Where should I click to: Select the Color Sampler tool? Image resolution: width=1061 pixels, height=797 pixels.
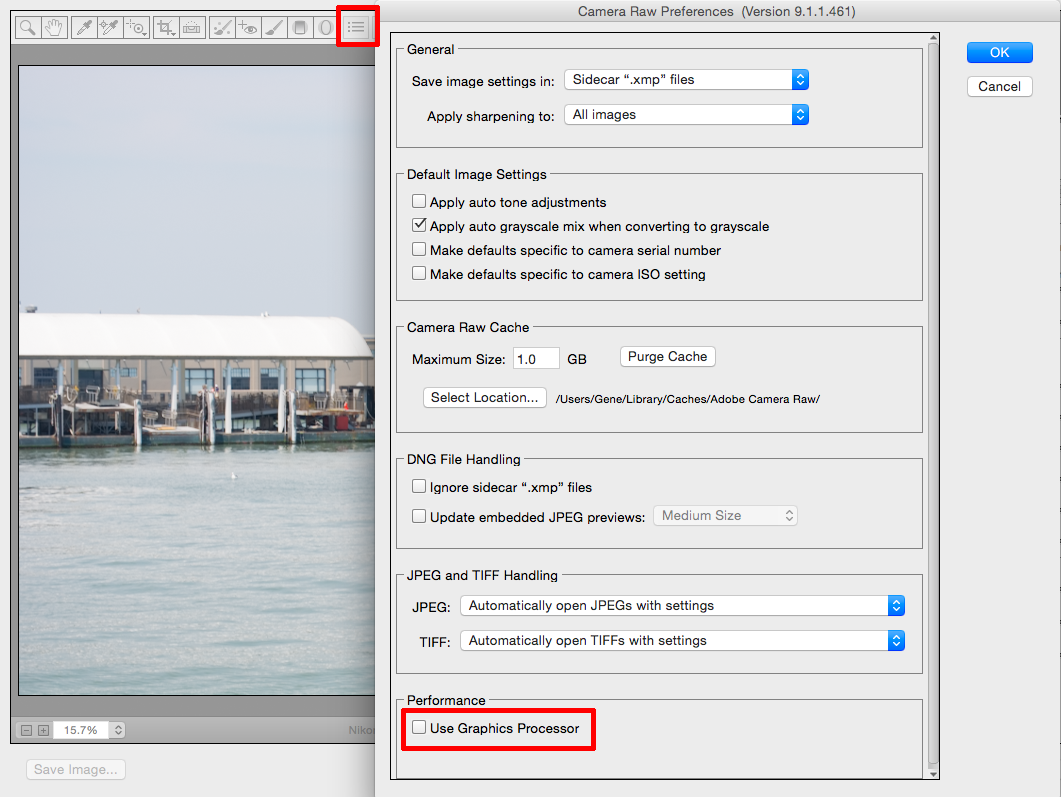pyautogui.click(x=109, y=27)
